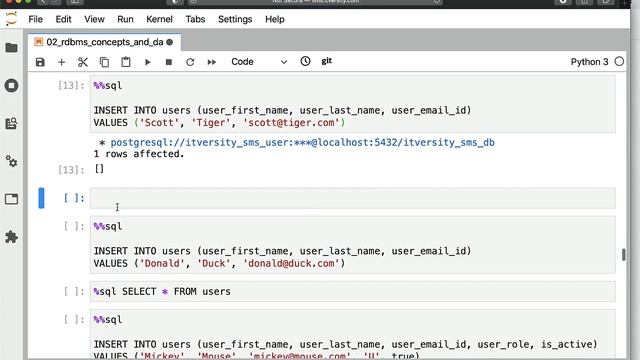This screenshot has height=360, width=640.
Task: Click the notebook vertical scrollbar thumb
Action: (624, 255)
